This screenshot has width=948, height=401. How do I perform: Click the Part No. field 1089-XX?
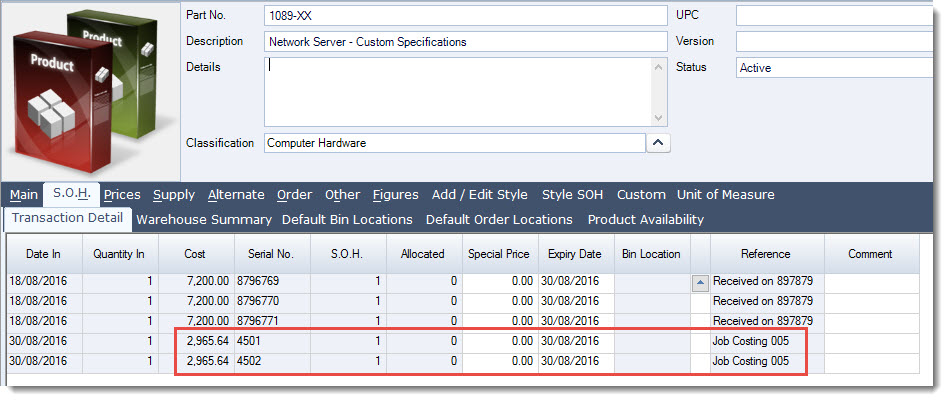(x=466, y=16)
